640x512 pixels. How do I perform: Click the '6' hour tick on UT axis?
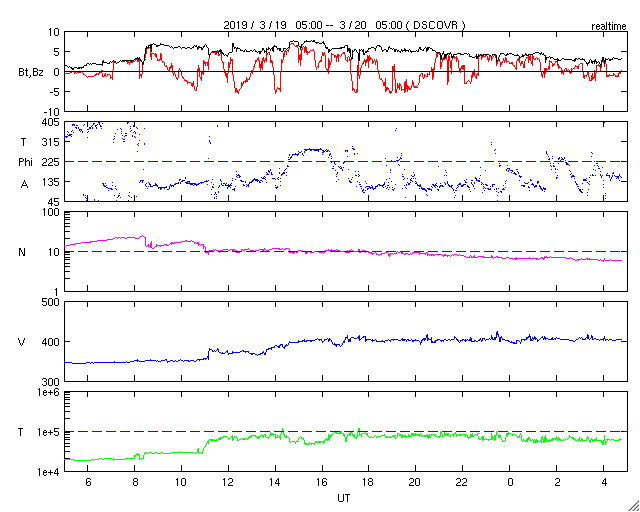point(88,483)
